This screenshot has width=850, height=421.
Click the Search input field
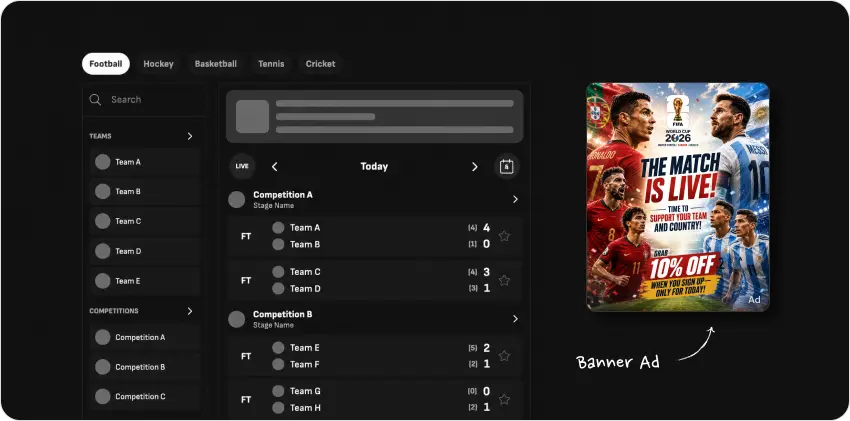click(x=144, y=100)
